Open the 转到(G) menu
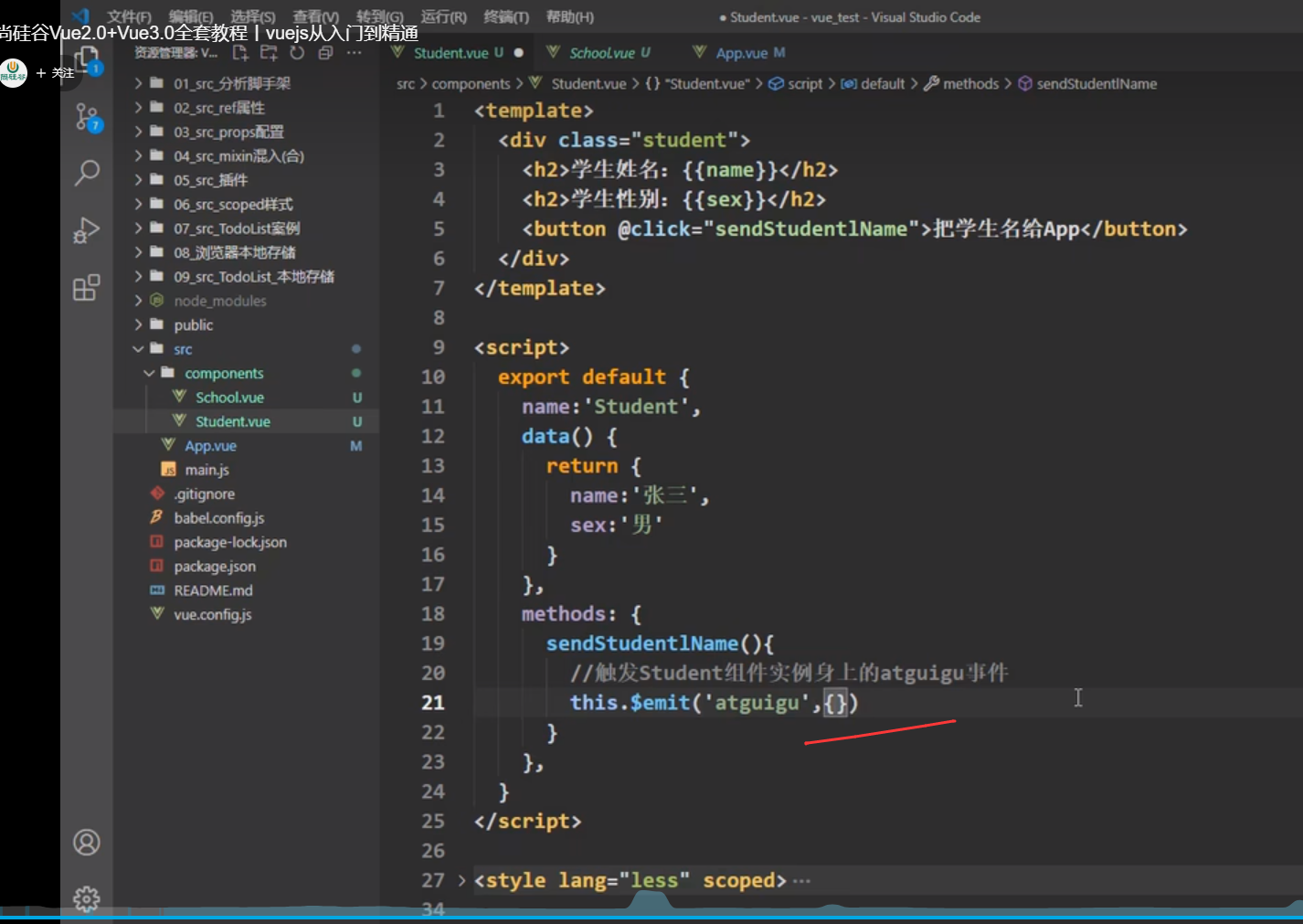The width and height of the screenshot is (1303, 924). pyautogui.click(x=380, y=17)
